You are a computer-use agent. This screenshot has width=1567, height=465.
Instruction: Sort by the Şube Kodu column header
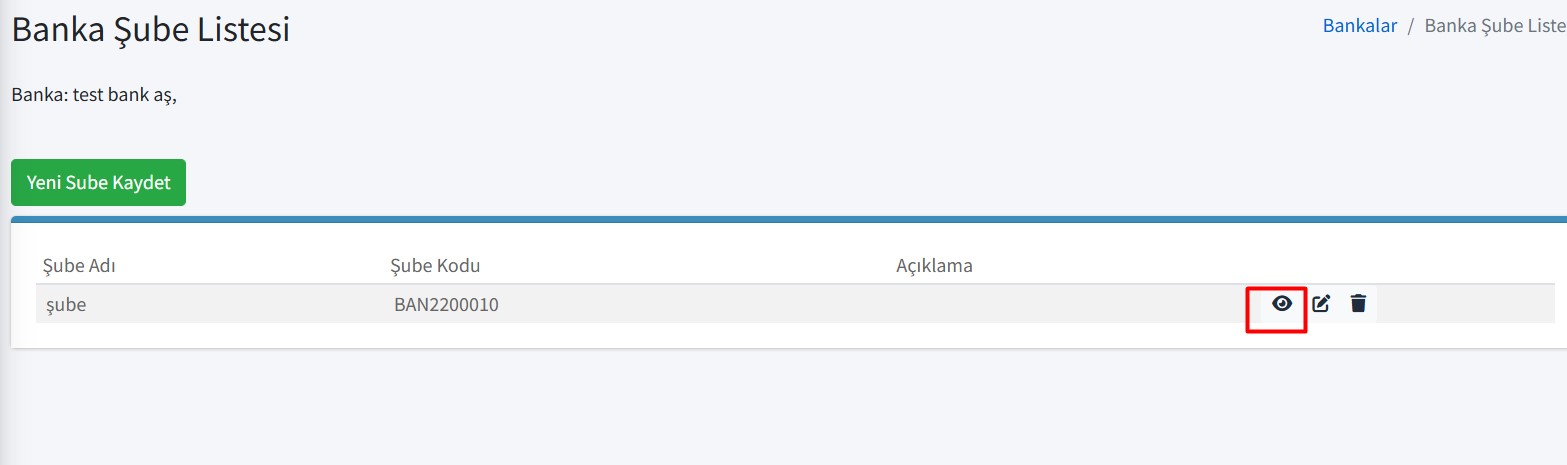(x=436, y=266)
